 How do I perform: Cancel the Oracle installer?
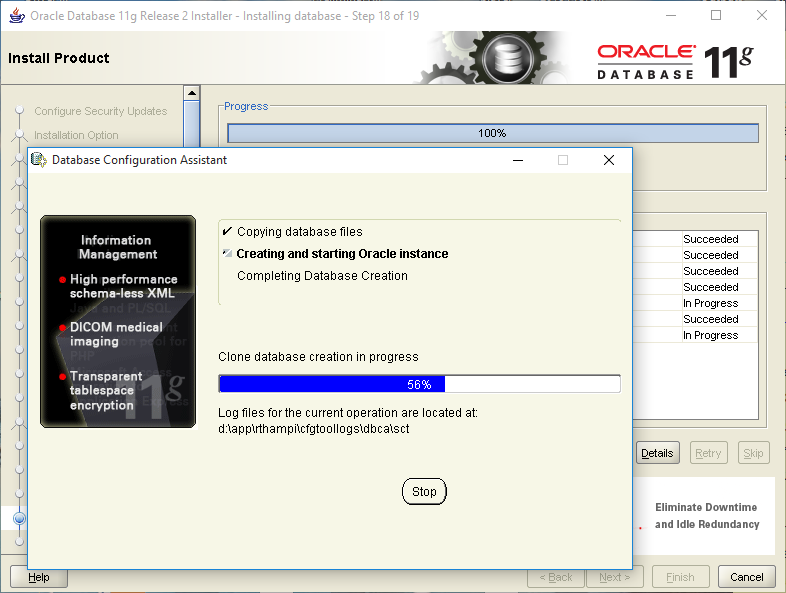click(x=746, y=577)
